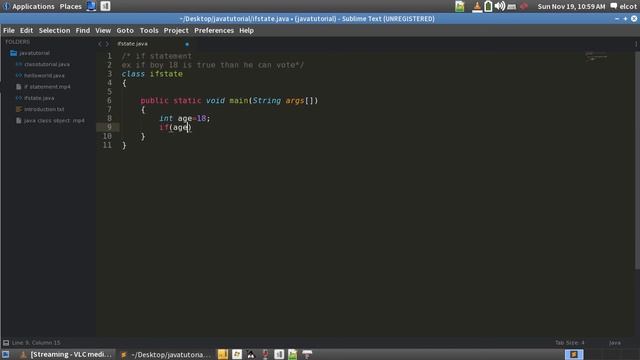This screenshot has height=360, width=640.
Task: Open the Preferences menu
Action: pyautogui.click(x=214, y=31)
